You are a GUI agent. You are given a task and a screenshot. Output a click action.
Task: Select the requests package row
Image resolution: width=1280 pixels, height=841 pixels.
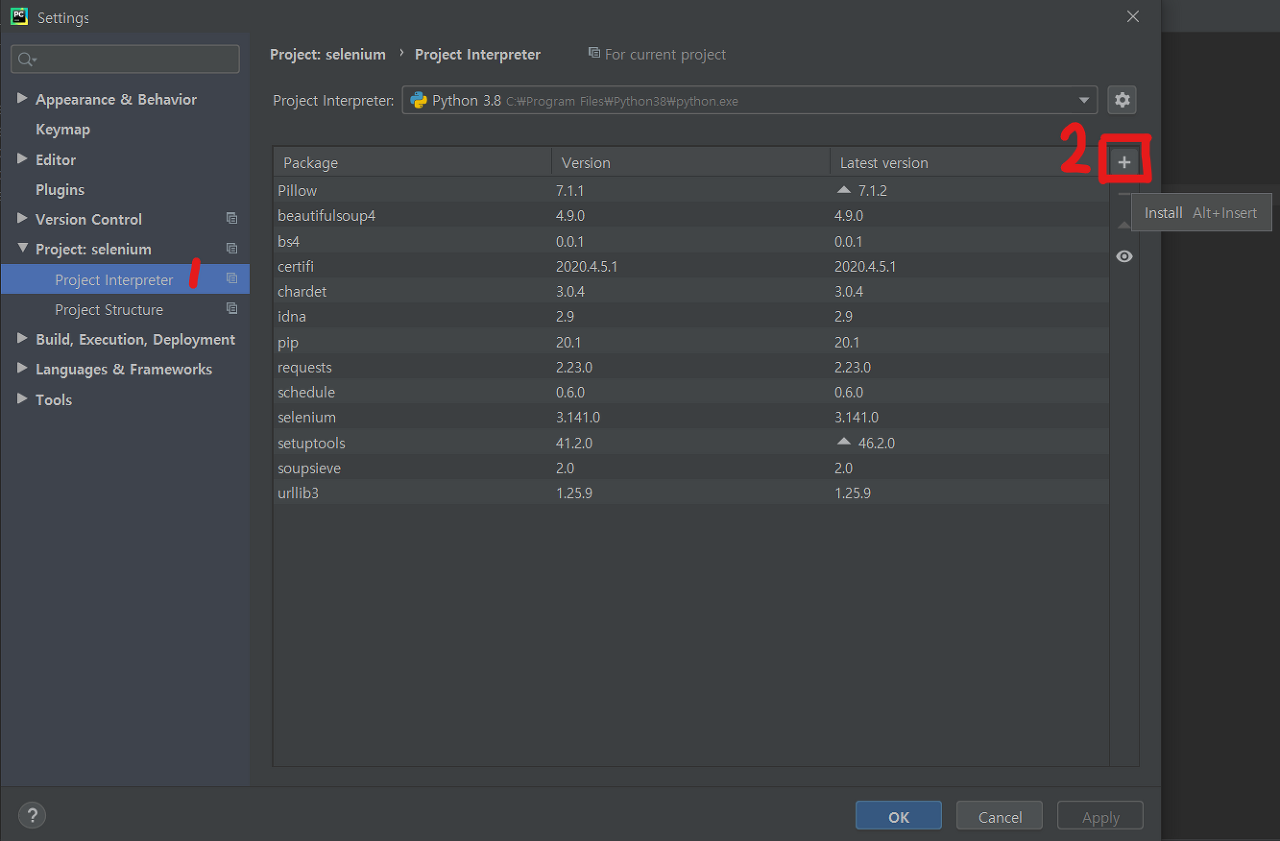click(x=691, y=367)
